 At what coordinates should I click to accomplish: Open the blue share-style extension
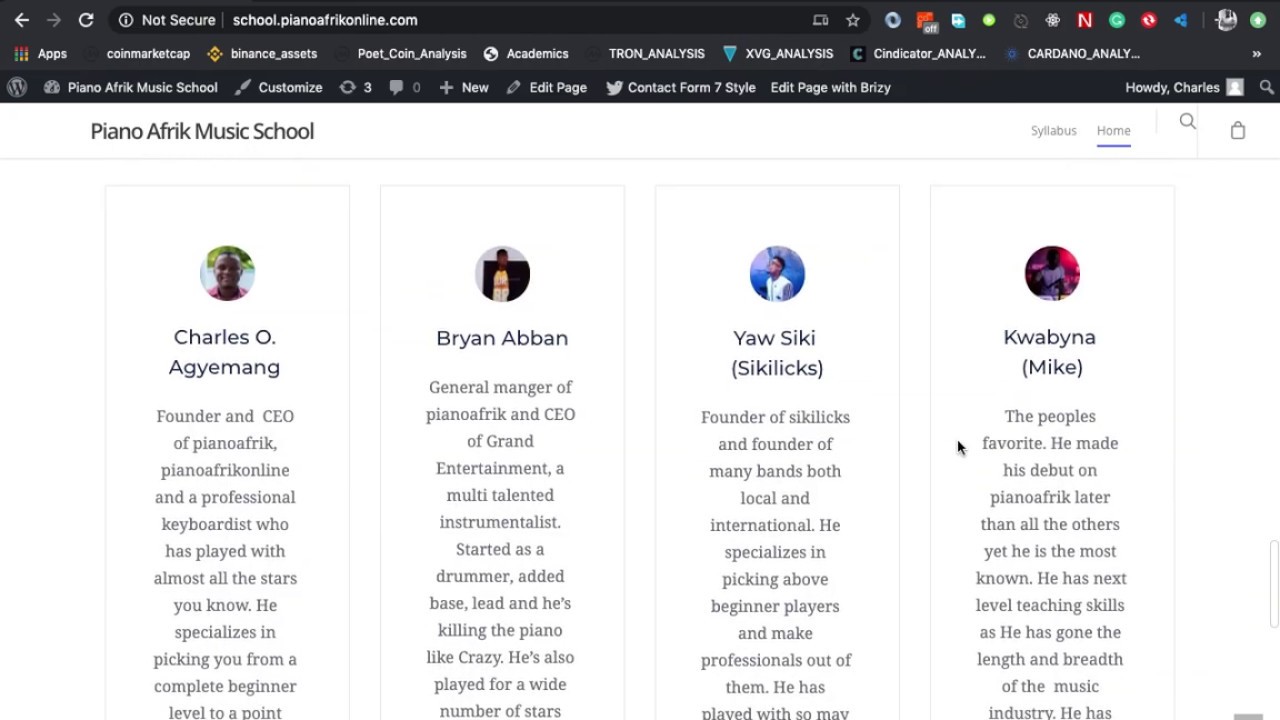[1181, 20]
